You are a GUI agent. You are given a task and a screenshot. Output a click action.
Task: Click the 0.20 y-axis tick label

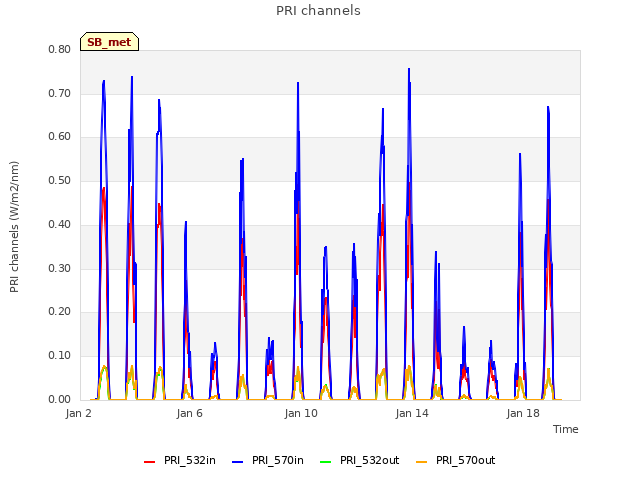click(x=60, y=311)
